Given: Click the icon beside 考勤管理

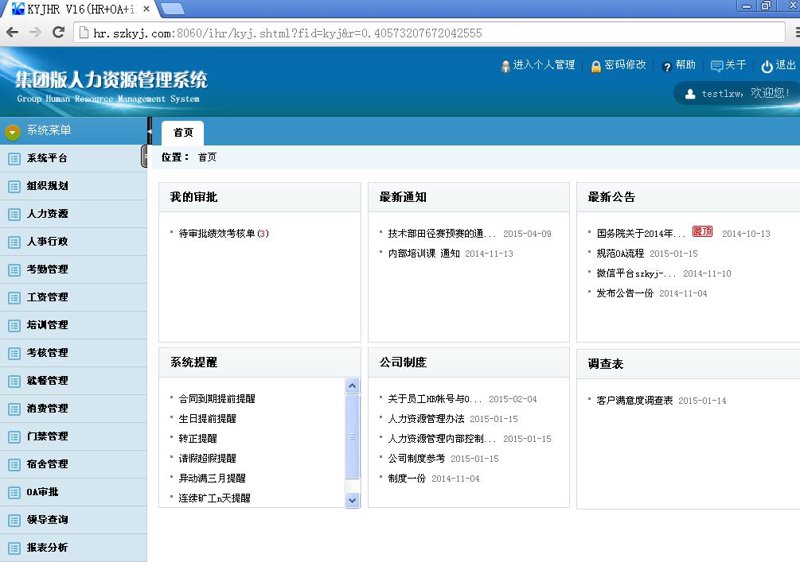Looking at the screenshot, I should [x=14, y=270].
